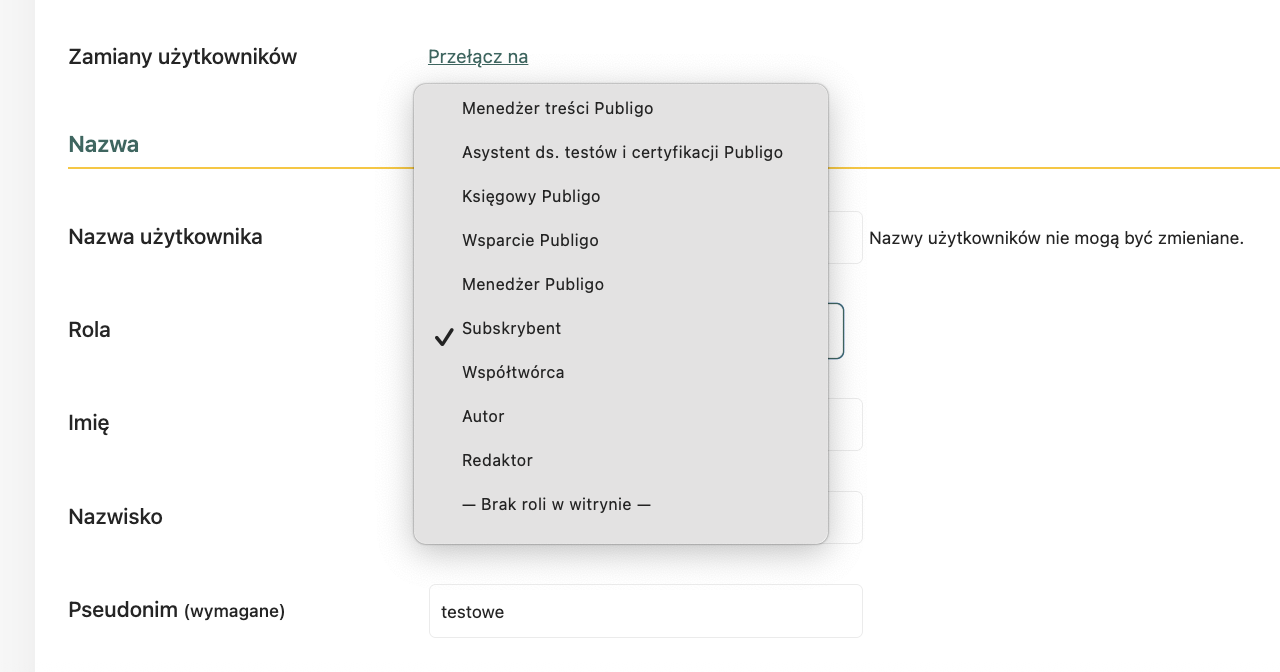Select Menedżer treści Publigo role
This screenshot has width=1280, height=672.
click(557, 108)
